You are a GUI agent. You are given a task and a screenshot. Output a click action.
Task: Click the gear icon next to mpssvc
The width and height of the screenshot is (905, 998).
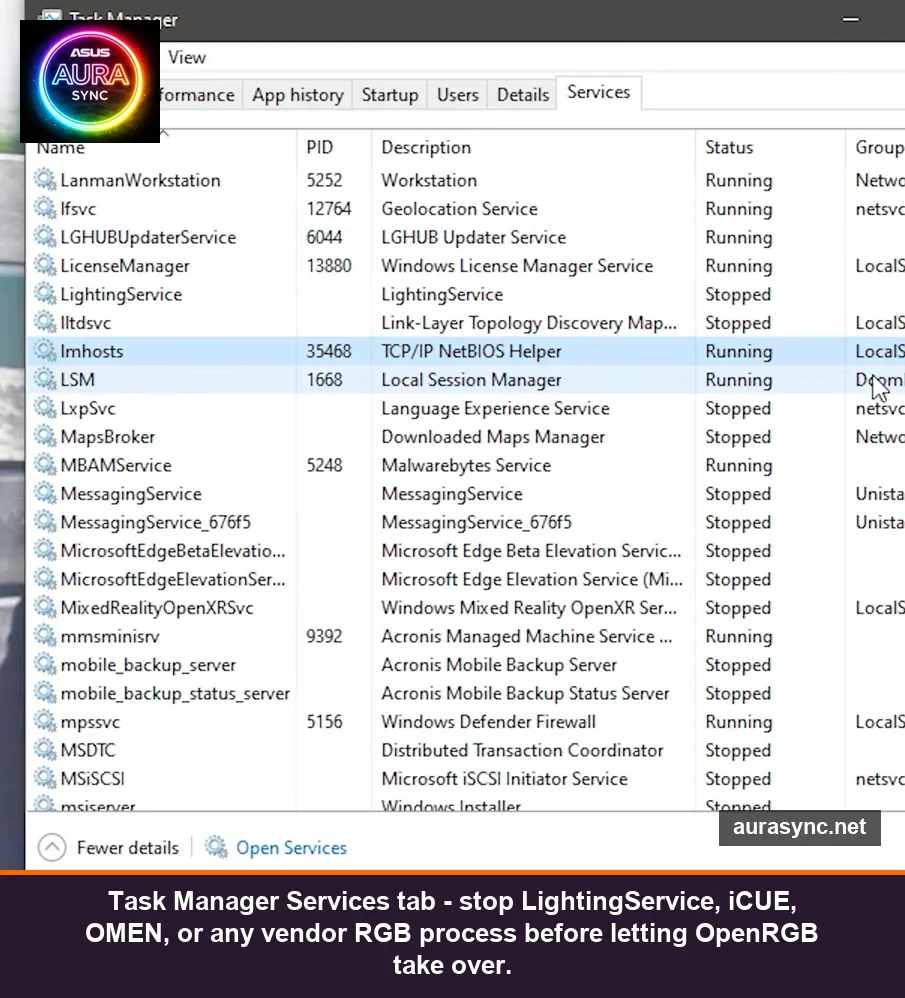[43, 721]
